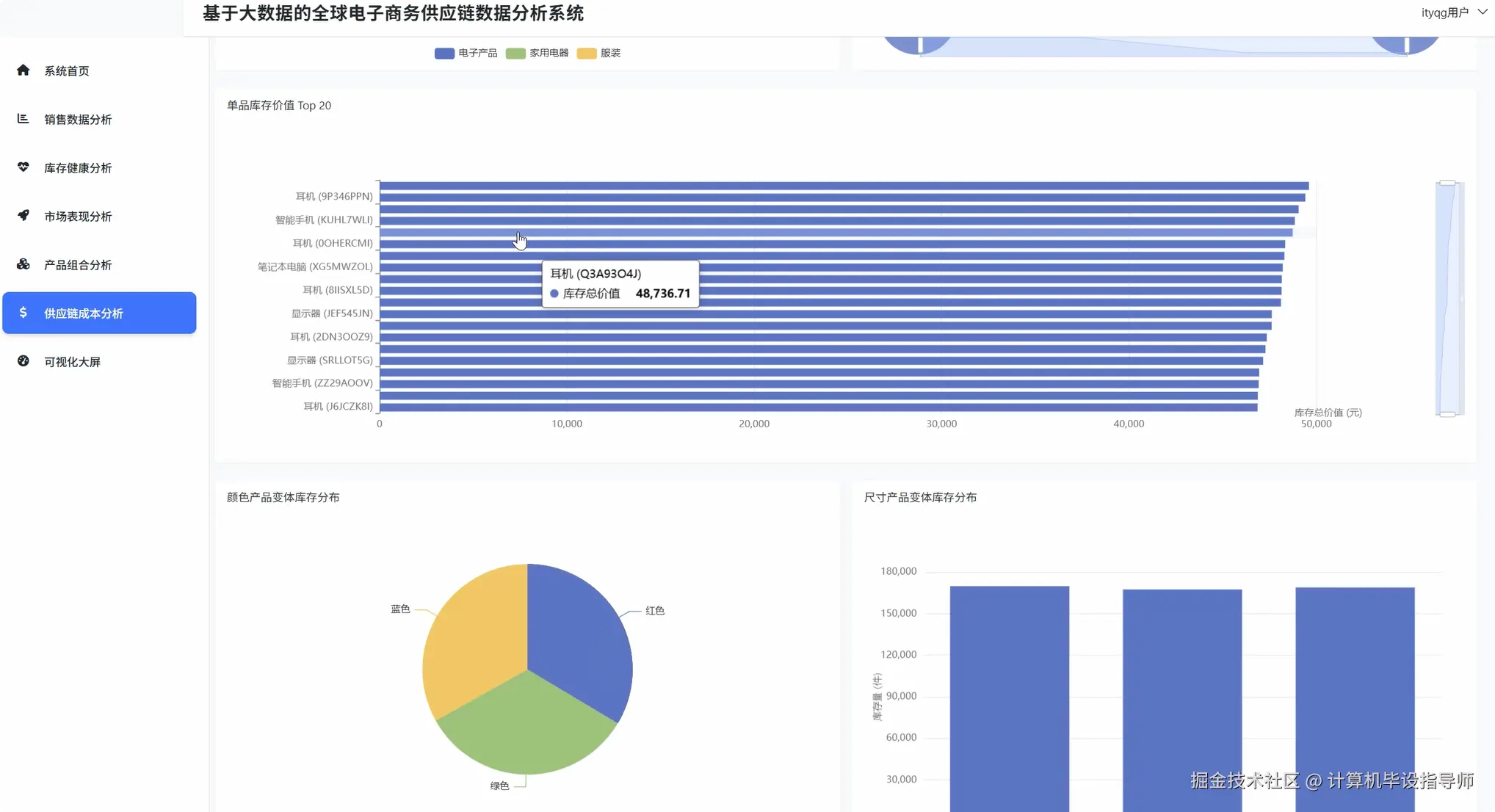
Task: Click the chart icon next to 销售数据分析
Action: coord(23,119)
